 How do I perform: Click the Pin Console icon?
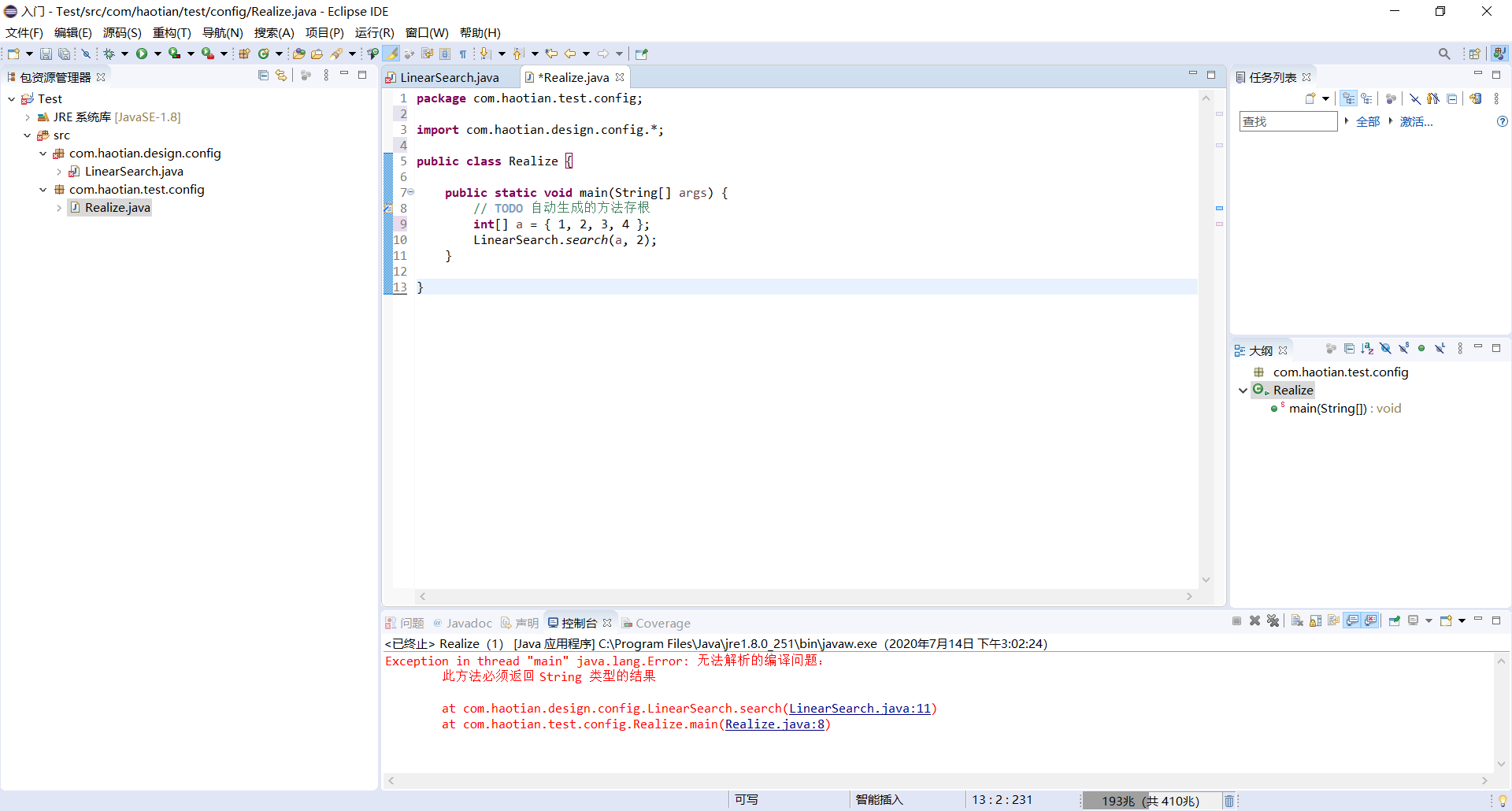coord(1395,621)
